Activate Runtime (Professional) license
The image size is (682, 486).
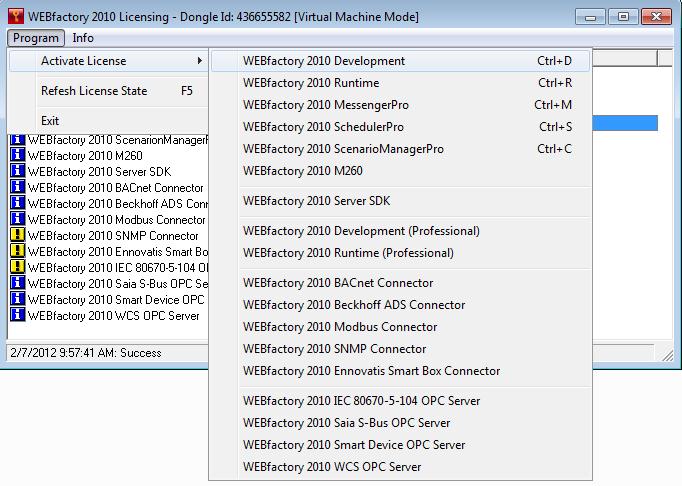(400, 253)
